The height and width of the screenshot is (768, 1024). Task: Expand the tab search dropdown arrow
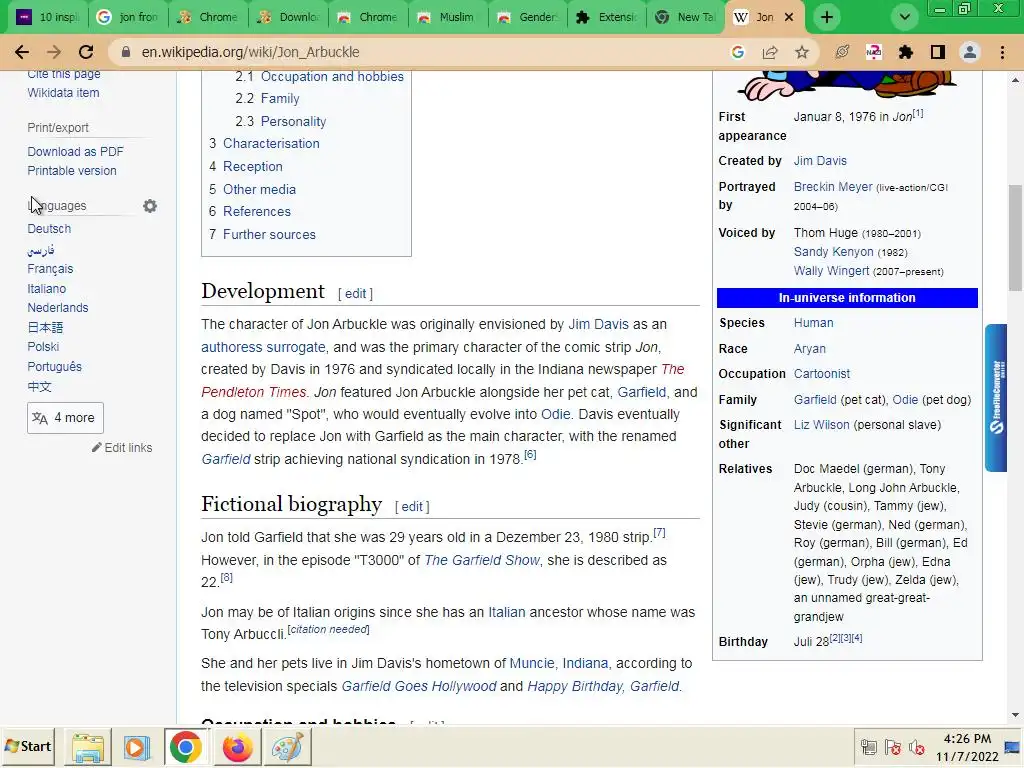(x=904, y=17)
